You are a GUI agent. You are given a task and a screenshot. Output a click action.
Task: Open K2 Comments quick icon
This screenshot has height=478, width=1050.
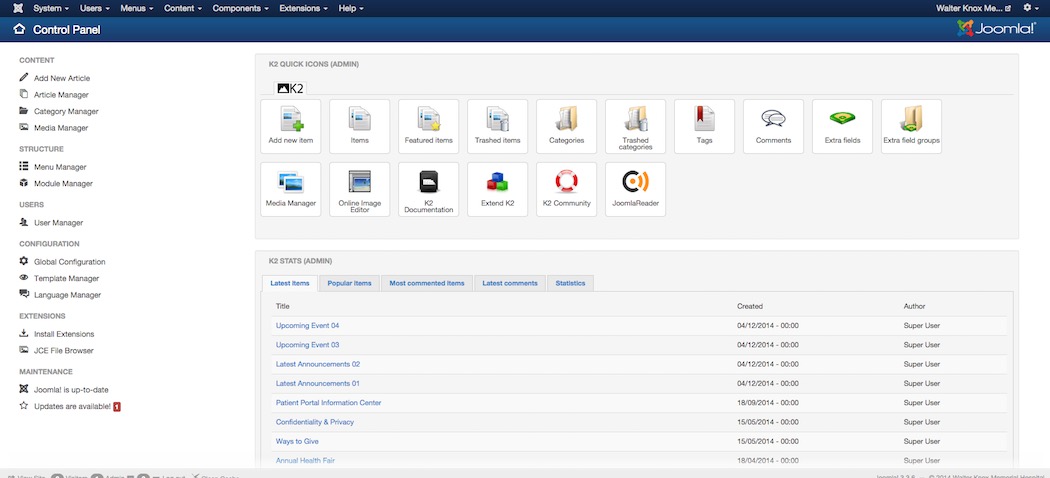773,127
